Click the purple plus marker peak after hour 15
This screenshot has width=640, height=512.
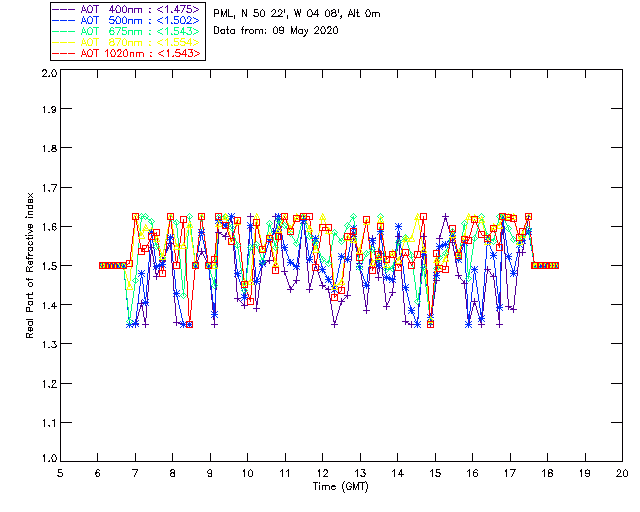[445, 216]
